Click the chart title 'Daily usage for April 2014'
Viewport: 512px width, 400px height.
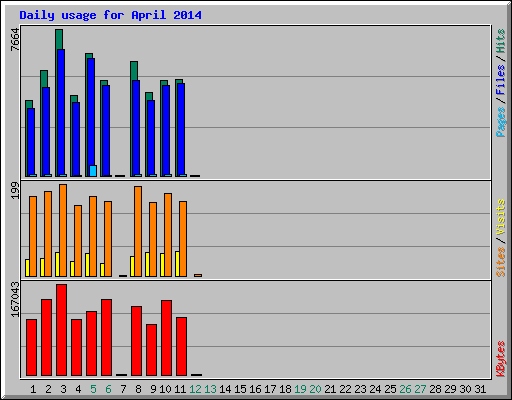(110, 15)
